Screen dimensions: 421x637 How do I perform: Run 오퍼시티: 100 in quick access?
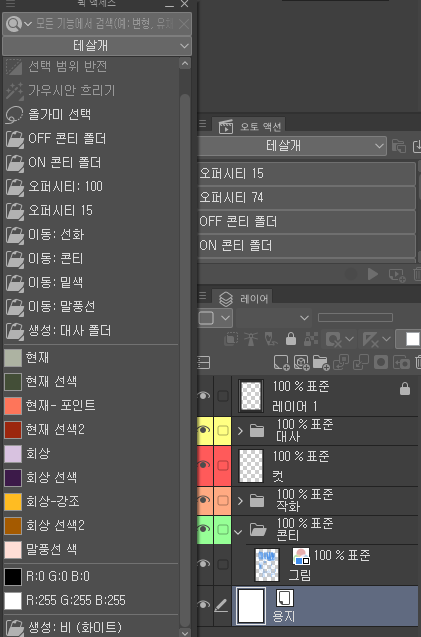(x=91, y=187)
